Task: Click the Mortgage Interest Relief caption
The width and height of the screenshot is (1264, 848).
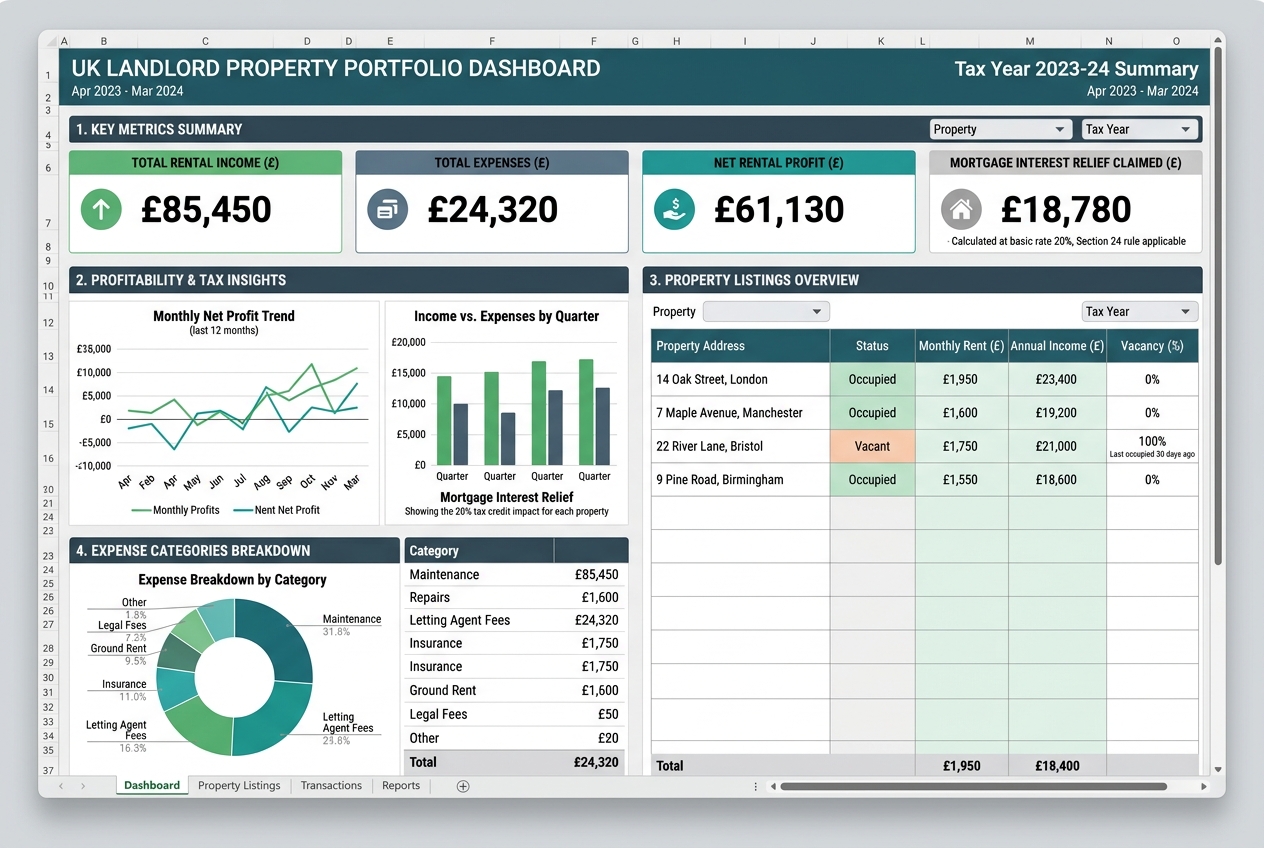Action: [506, 497]
